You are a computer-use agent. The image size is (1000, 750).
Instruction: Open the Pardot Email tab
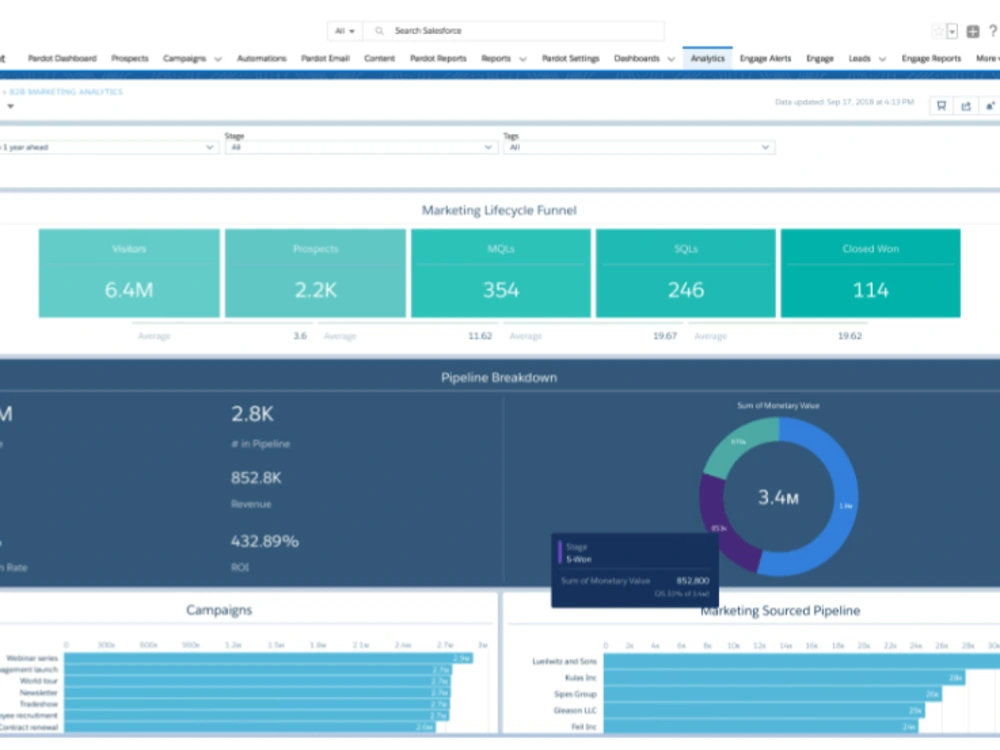click(x=325, y=58)
